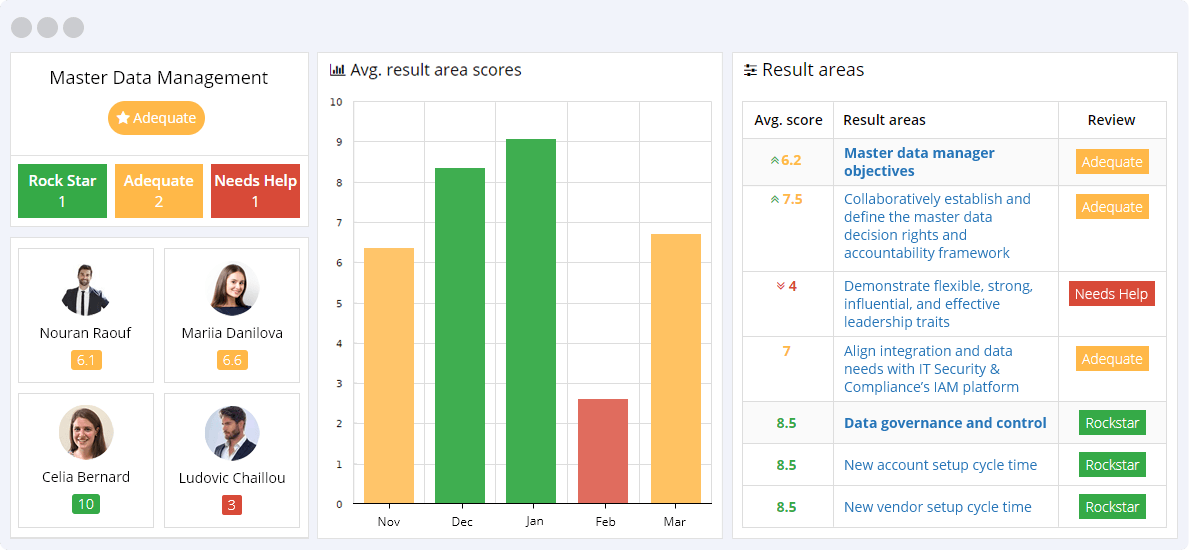Open Celia Bernard's profile photo
Viewport: 1189px width, 550px height.
point(86,432)
